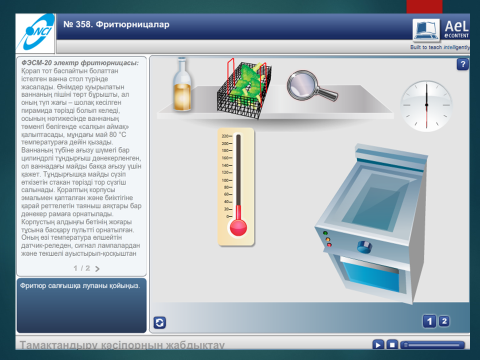Click the wall clock
Viewport: 480px width, 360px height.
point(426,106)
